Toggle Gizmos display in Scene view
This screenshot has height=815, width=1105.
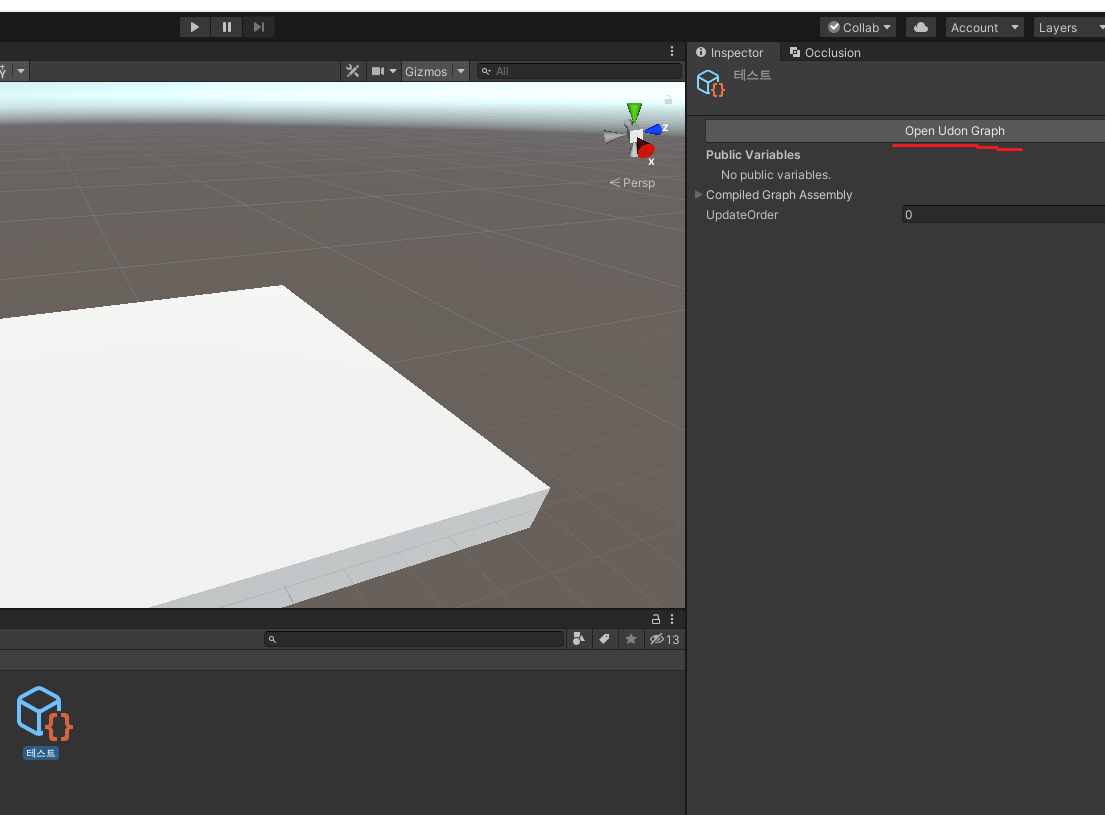(x=426, y=71)
